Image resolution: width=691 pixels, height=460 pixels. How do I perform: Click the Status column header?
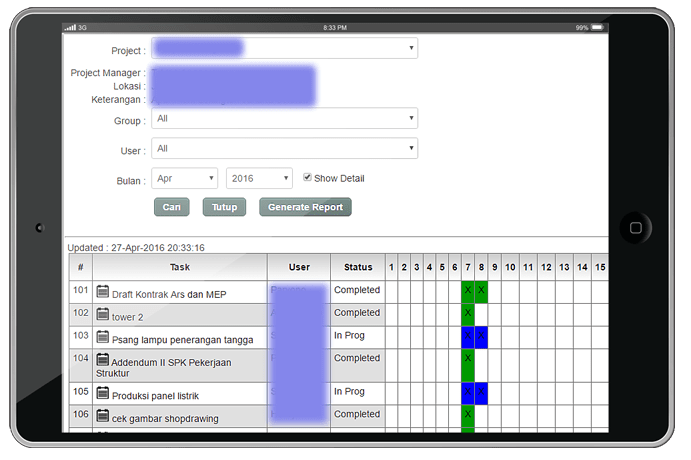point(357,267)
